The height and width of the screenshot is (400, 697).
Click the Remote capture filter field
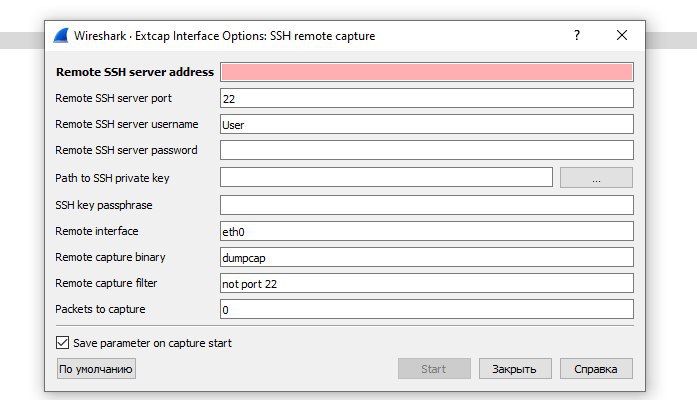(427, 283)
